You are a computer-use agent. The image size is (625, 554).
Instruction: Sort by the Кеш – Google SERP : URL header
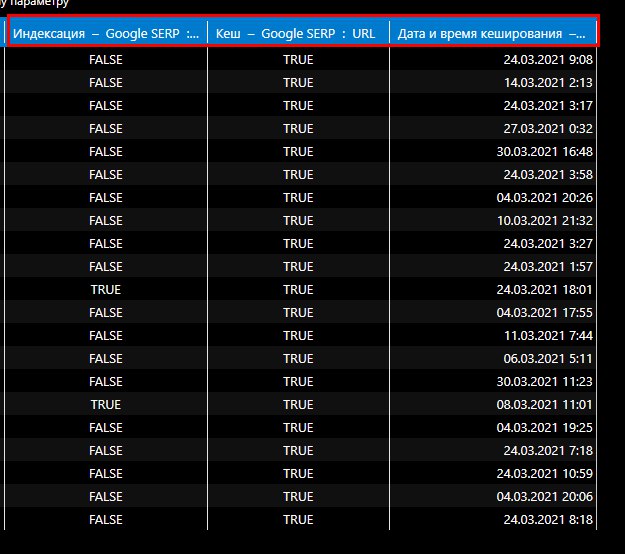[x=298, y=33]
